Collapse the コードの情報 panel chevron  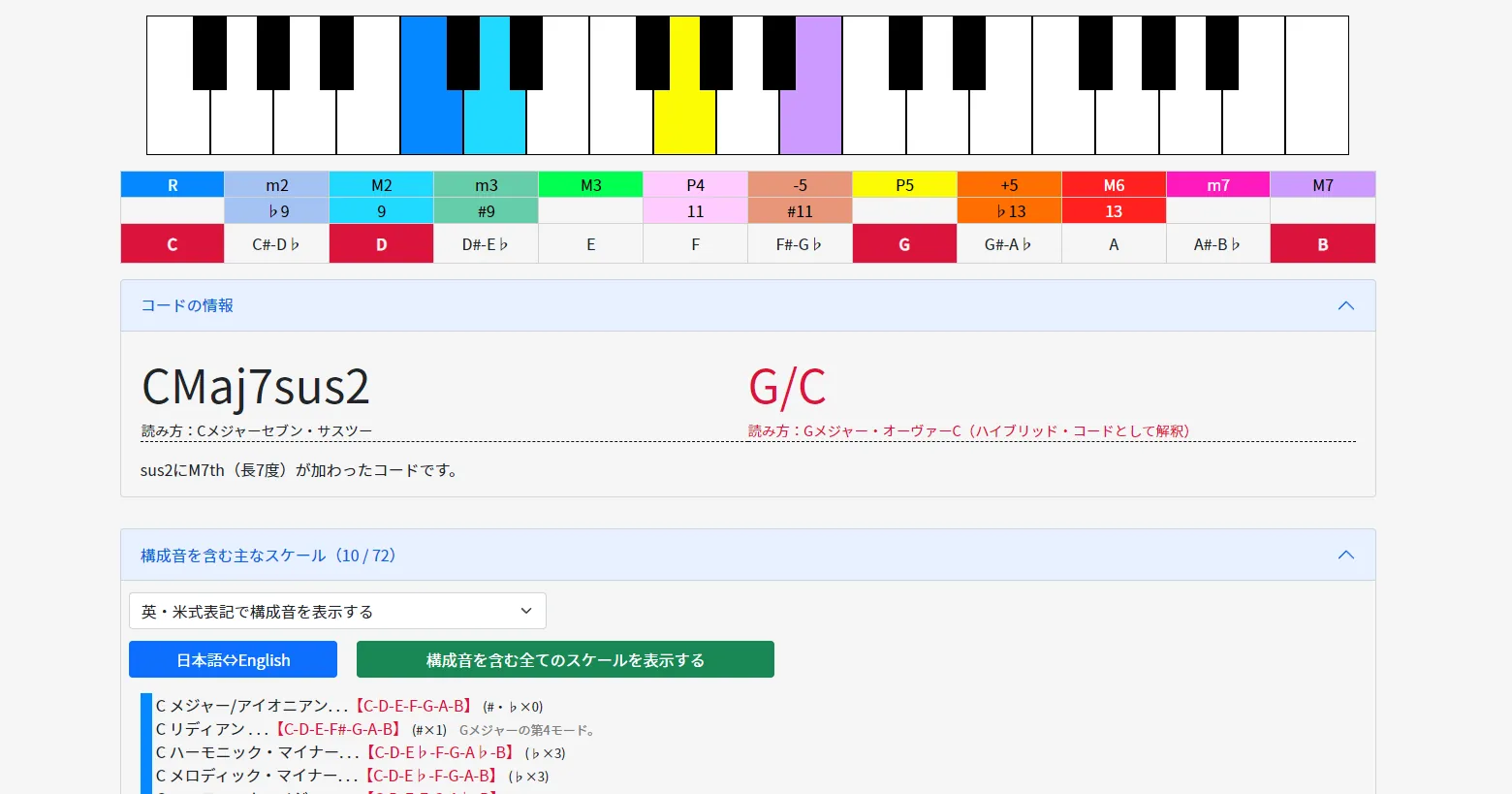(x=1345, y=305)
